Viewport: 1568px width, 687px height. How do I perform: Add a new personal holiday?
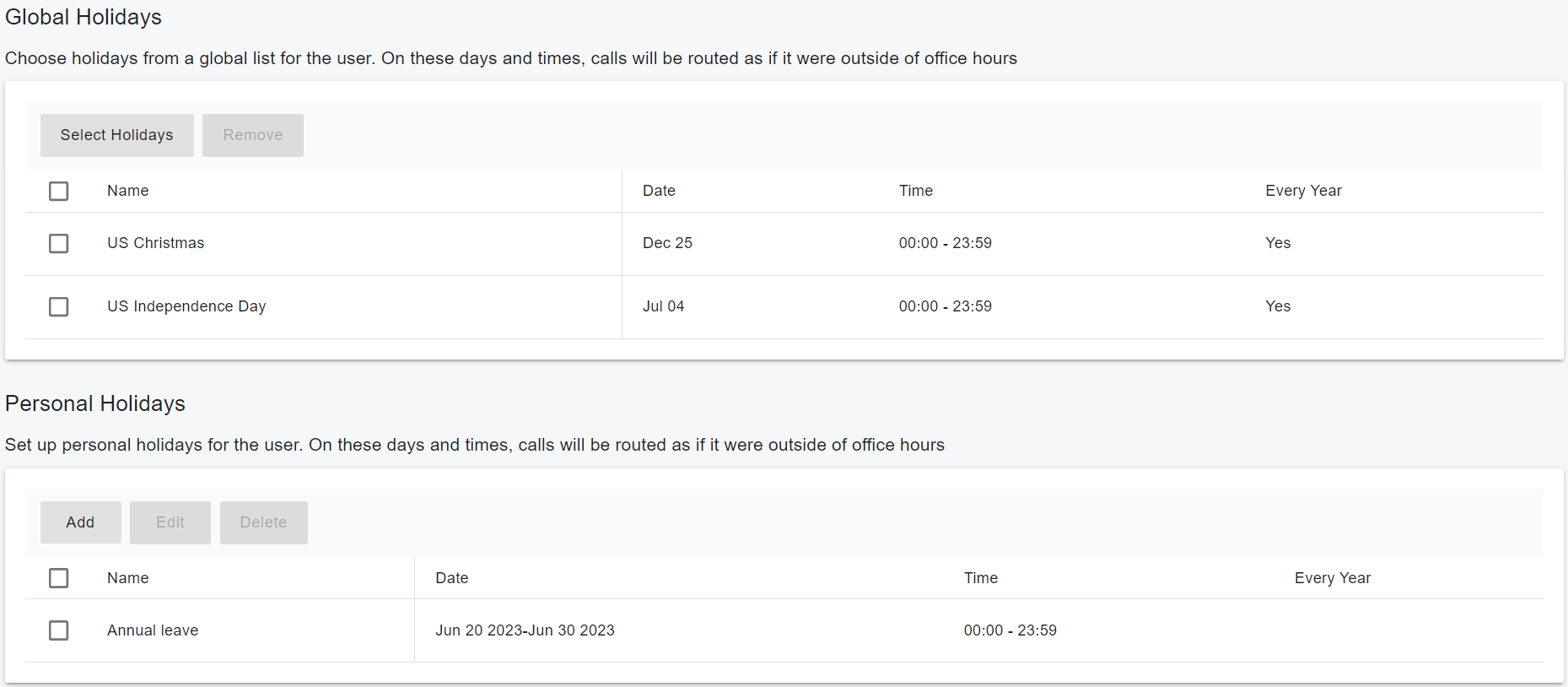coord(80,522)
